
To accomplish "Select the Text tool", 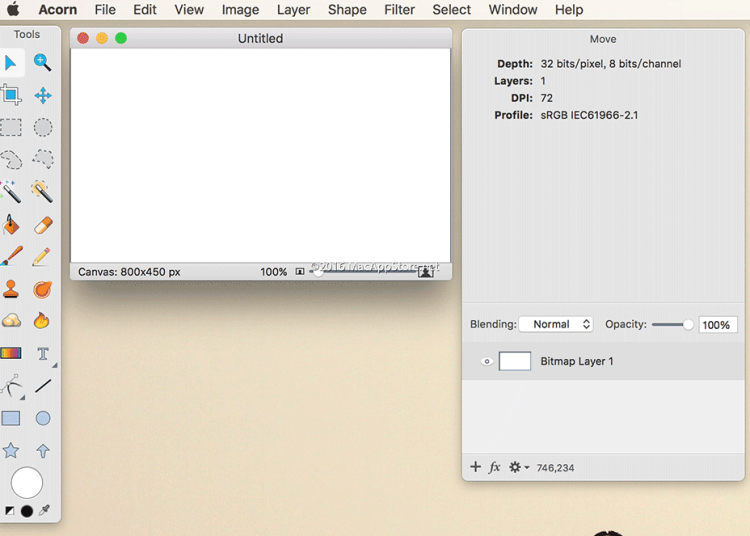I will pos(43,353).
